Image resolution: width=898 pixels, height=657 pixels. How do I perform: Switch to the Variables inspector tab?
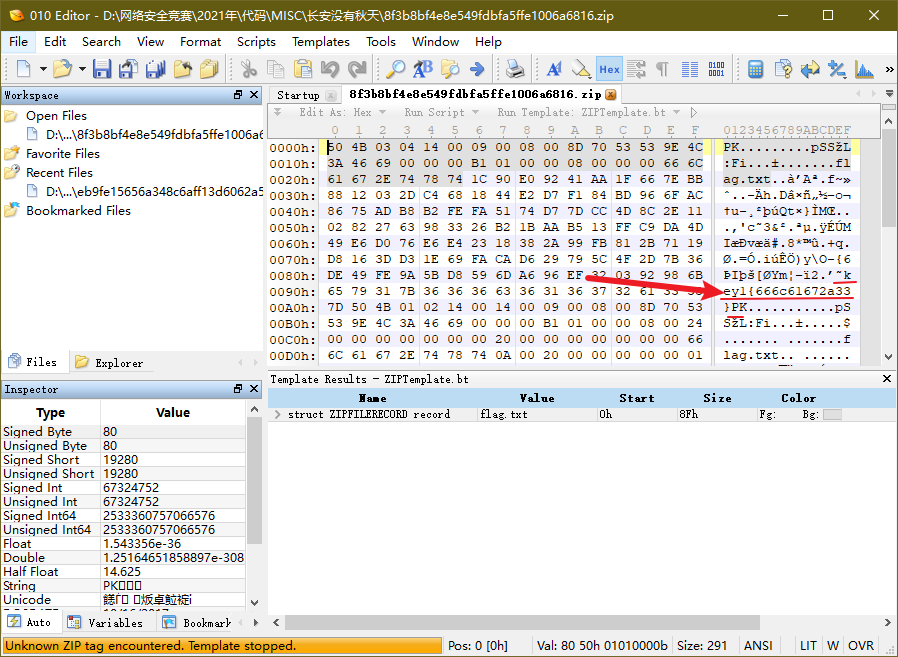[x=107, y=623]
